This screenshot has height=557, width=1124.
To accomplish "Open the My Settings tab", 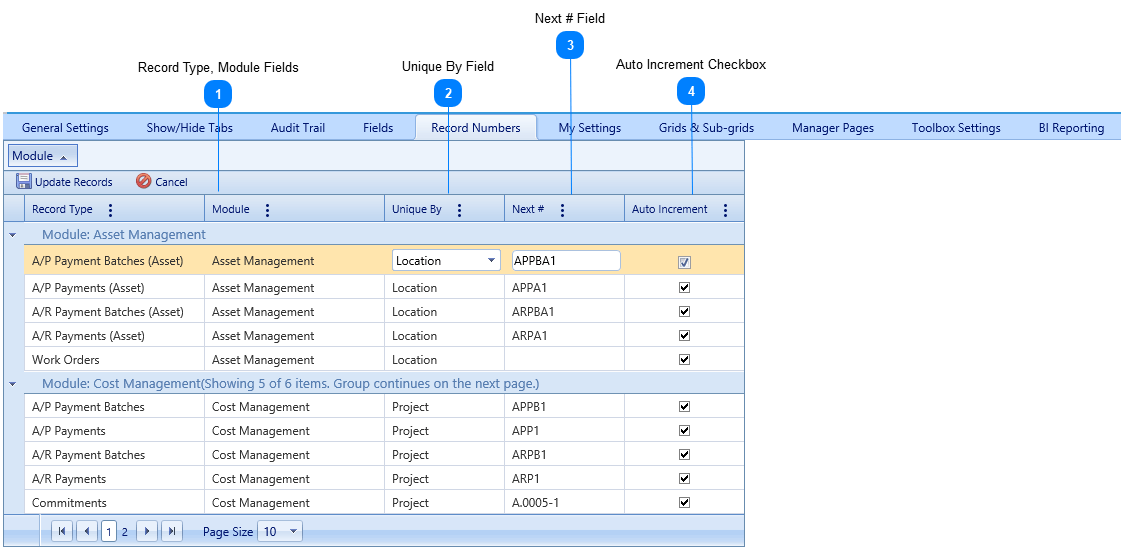I will [589, 128].
